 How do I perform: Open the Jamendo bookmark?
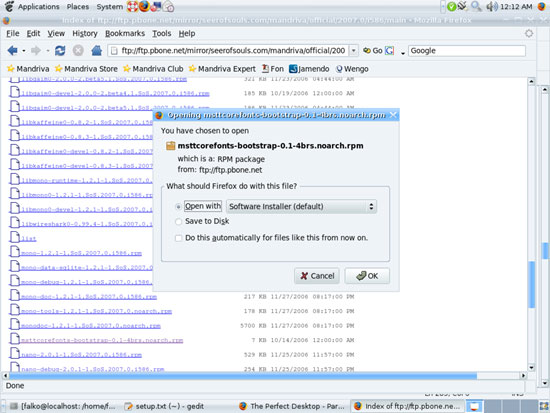(x=309, y=69)
